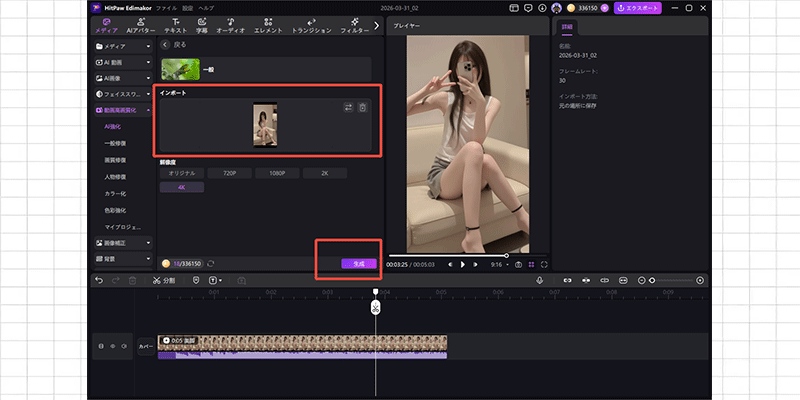
Task: Open the オーディオ audio tab
Action: [x=231, y=26]
